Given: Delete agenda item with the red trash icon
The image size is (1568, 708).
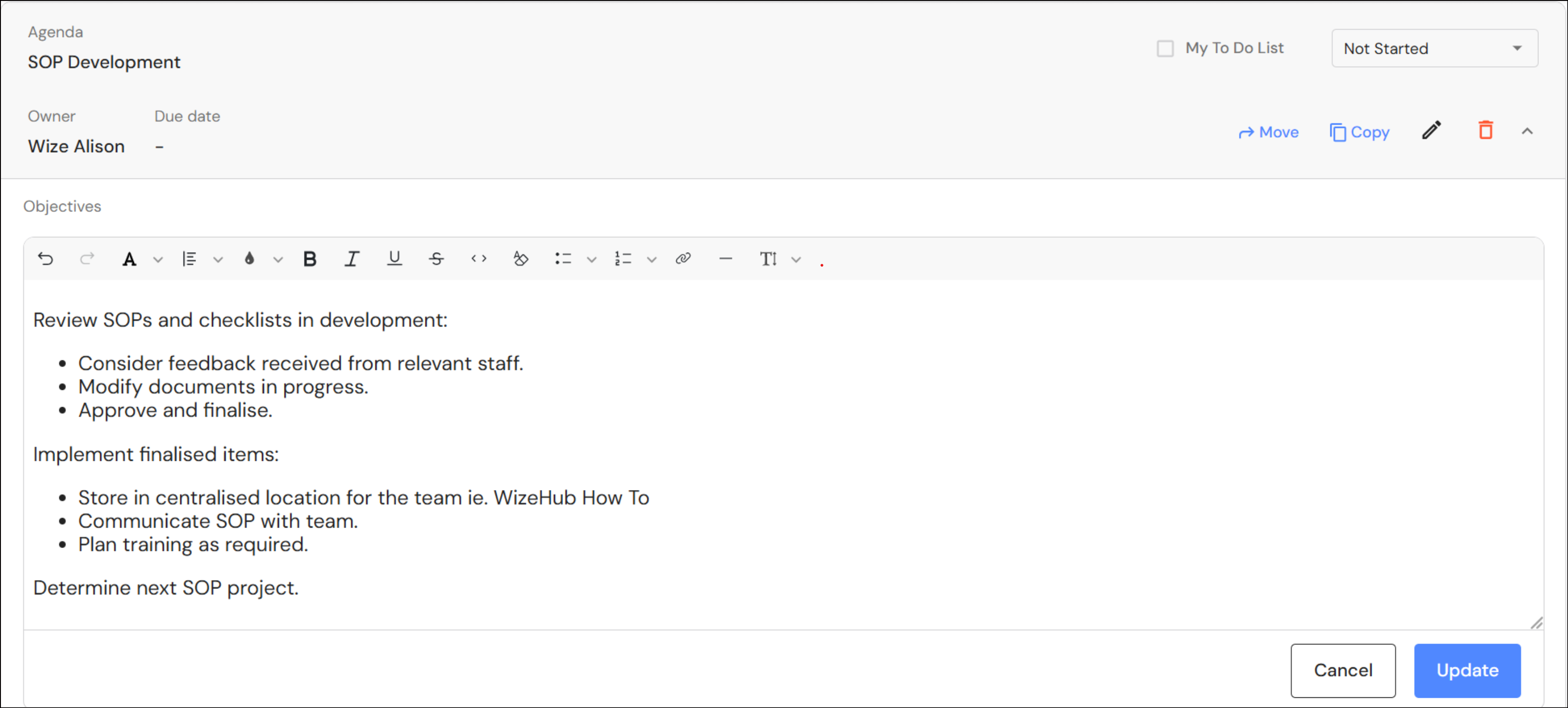Looking at the screenshot, I should tap(1485, 130).
